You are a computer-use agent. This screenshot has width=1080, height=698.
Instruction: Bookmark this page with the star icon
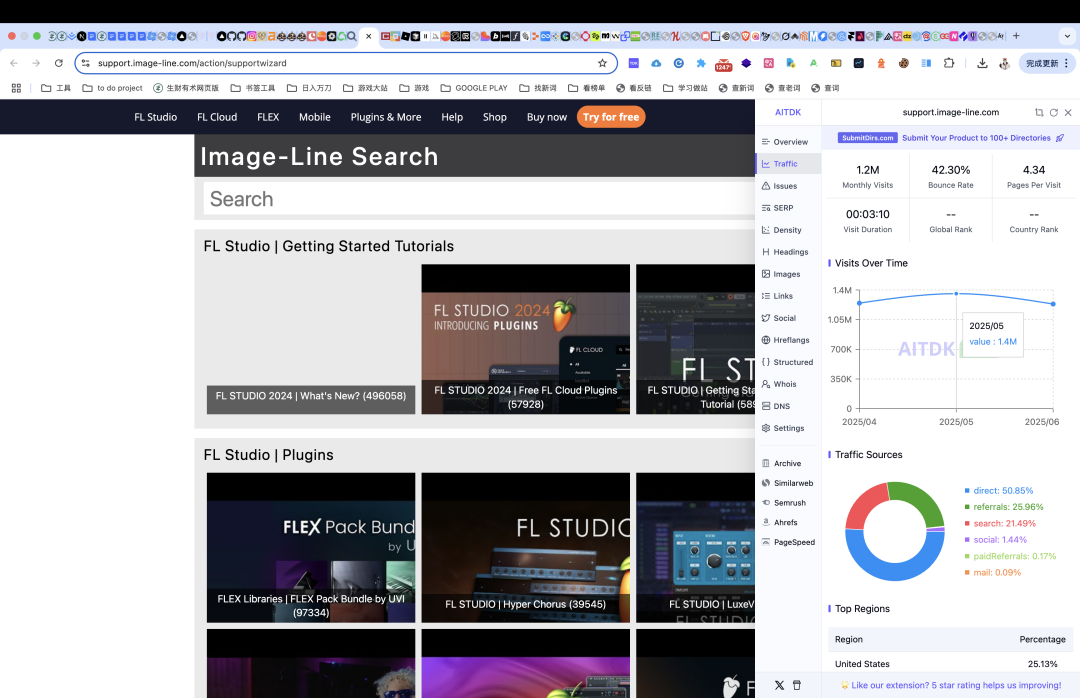(x=603, y=63)
